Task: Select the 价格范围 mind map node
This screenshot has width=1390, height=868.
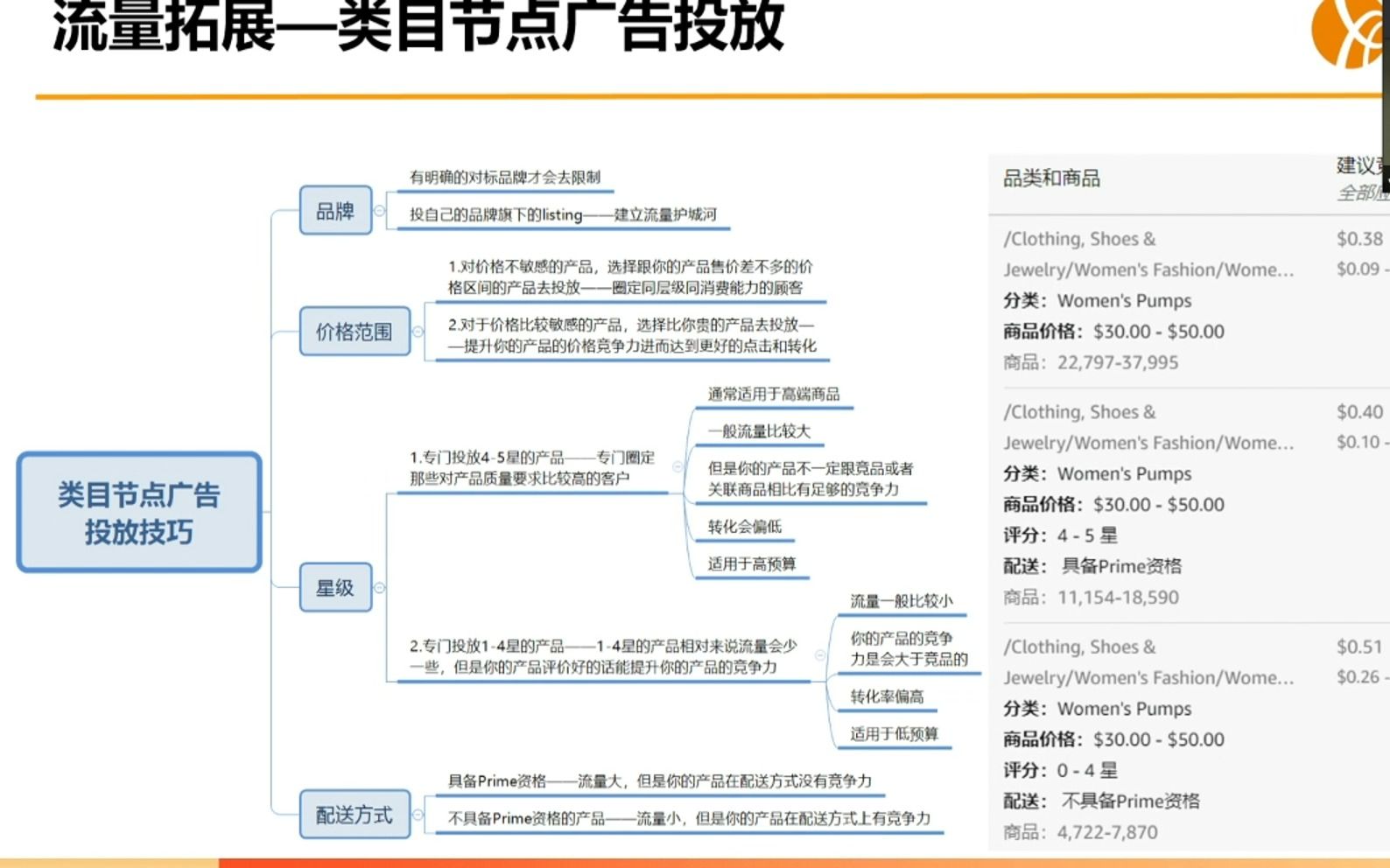Action: tap(355, 332)
